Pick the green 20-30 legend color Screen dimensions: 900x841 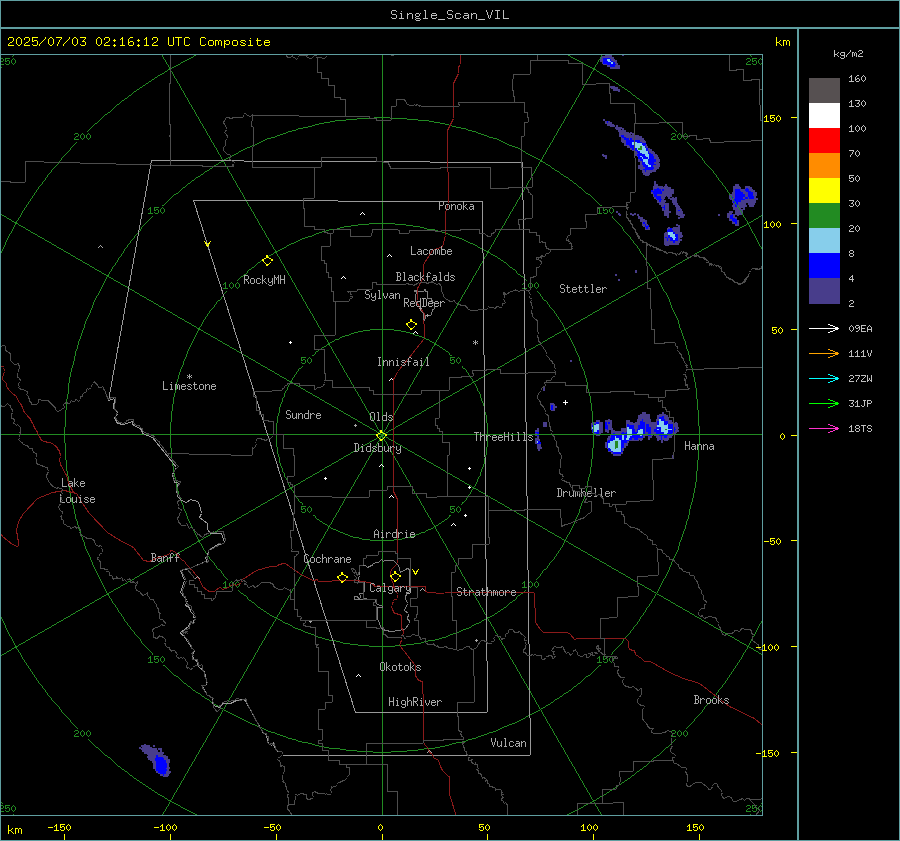coord(824,215)
